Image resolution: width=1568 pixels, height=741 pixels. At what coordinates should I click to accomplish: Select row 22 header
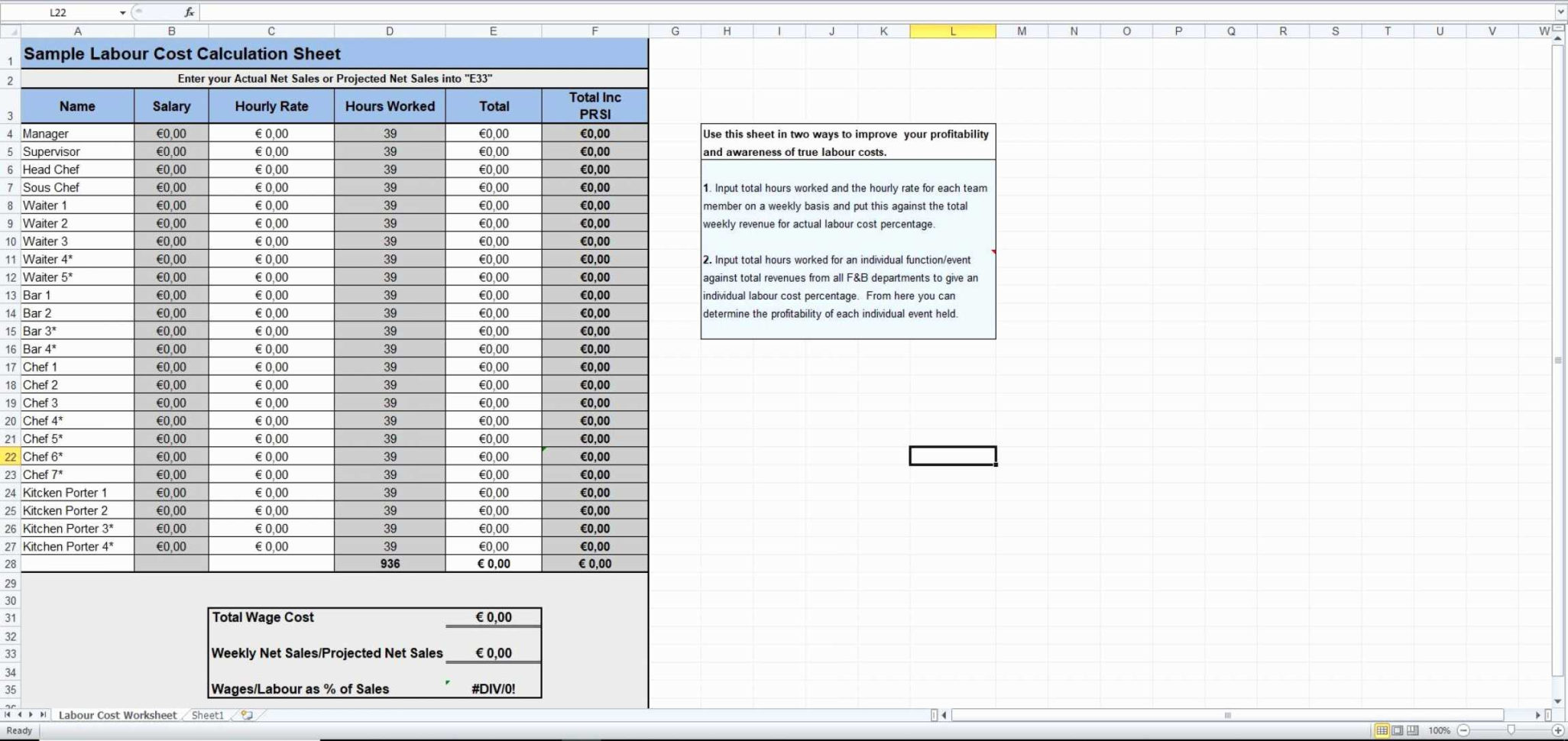(10, 457)
